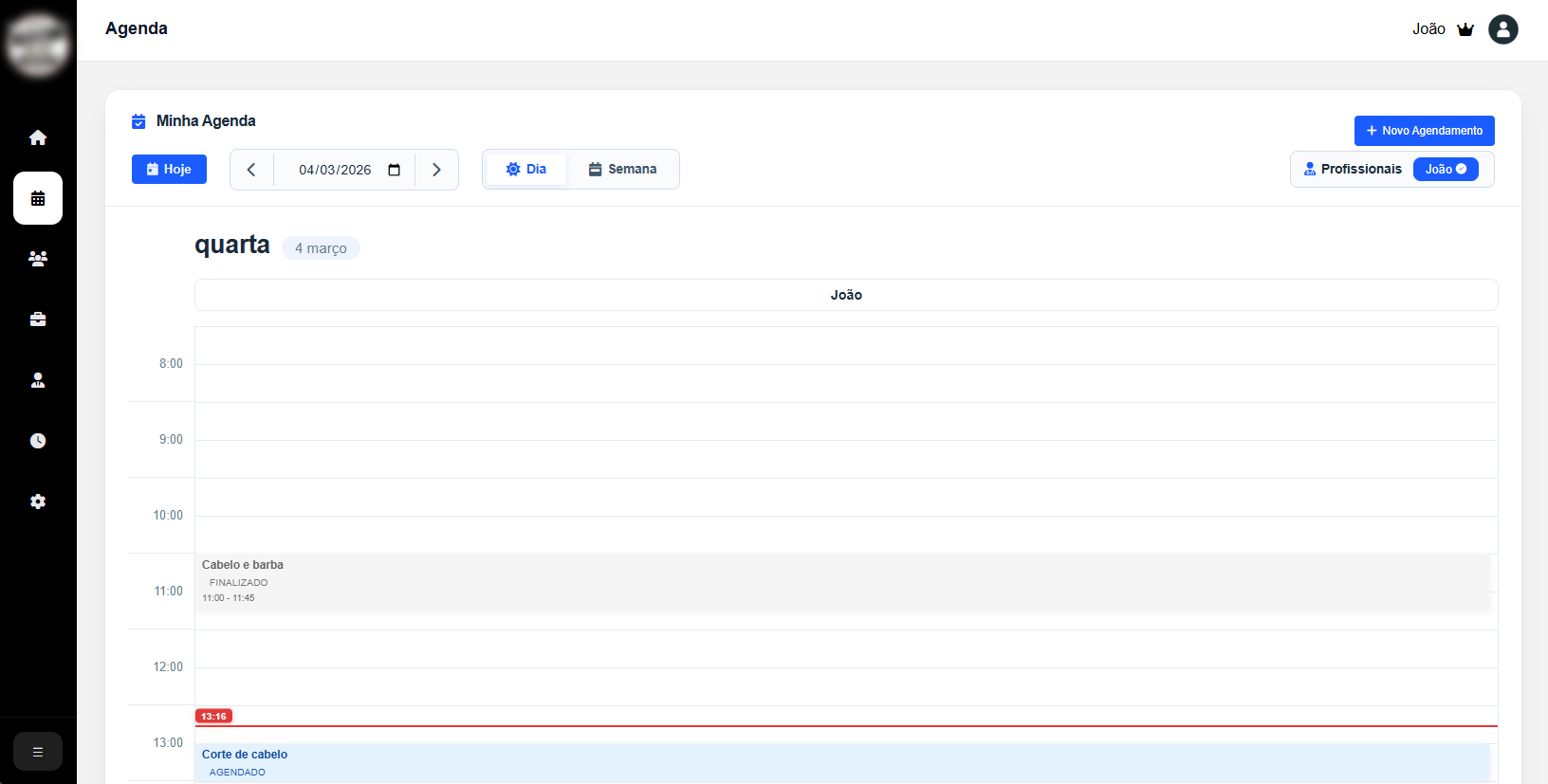Go to previous day with left chevron
1548x784 pixels.
tap(251, 170)
